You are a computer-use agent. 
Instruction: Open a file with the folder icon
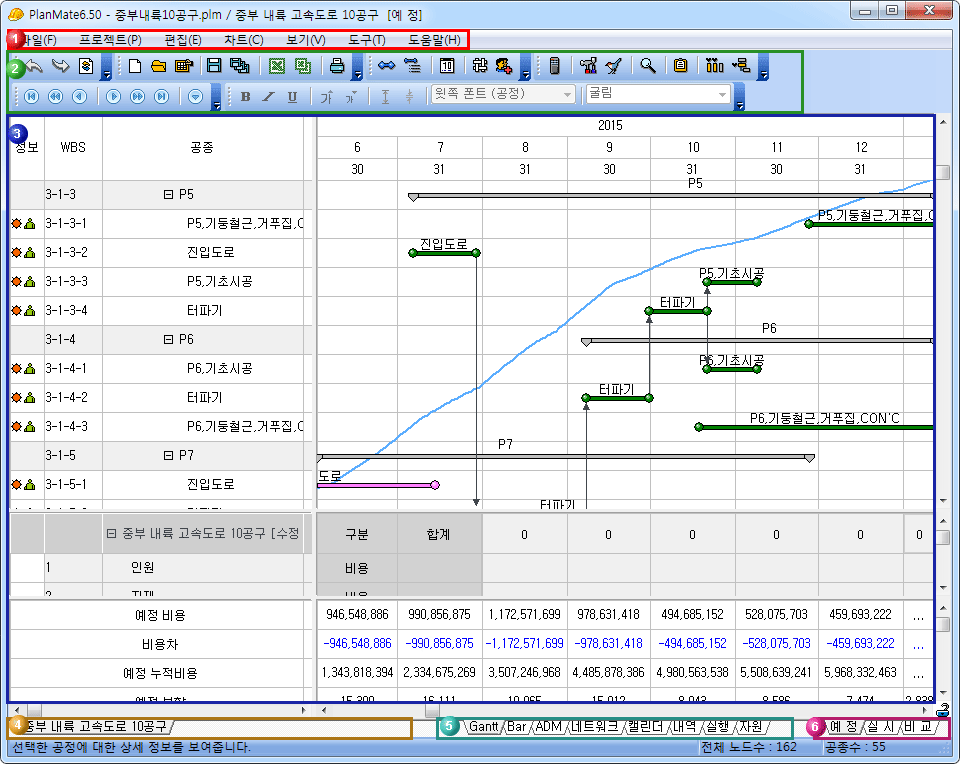[158, 66]
